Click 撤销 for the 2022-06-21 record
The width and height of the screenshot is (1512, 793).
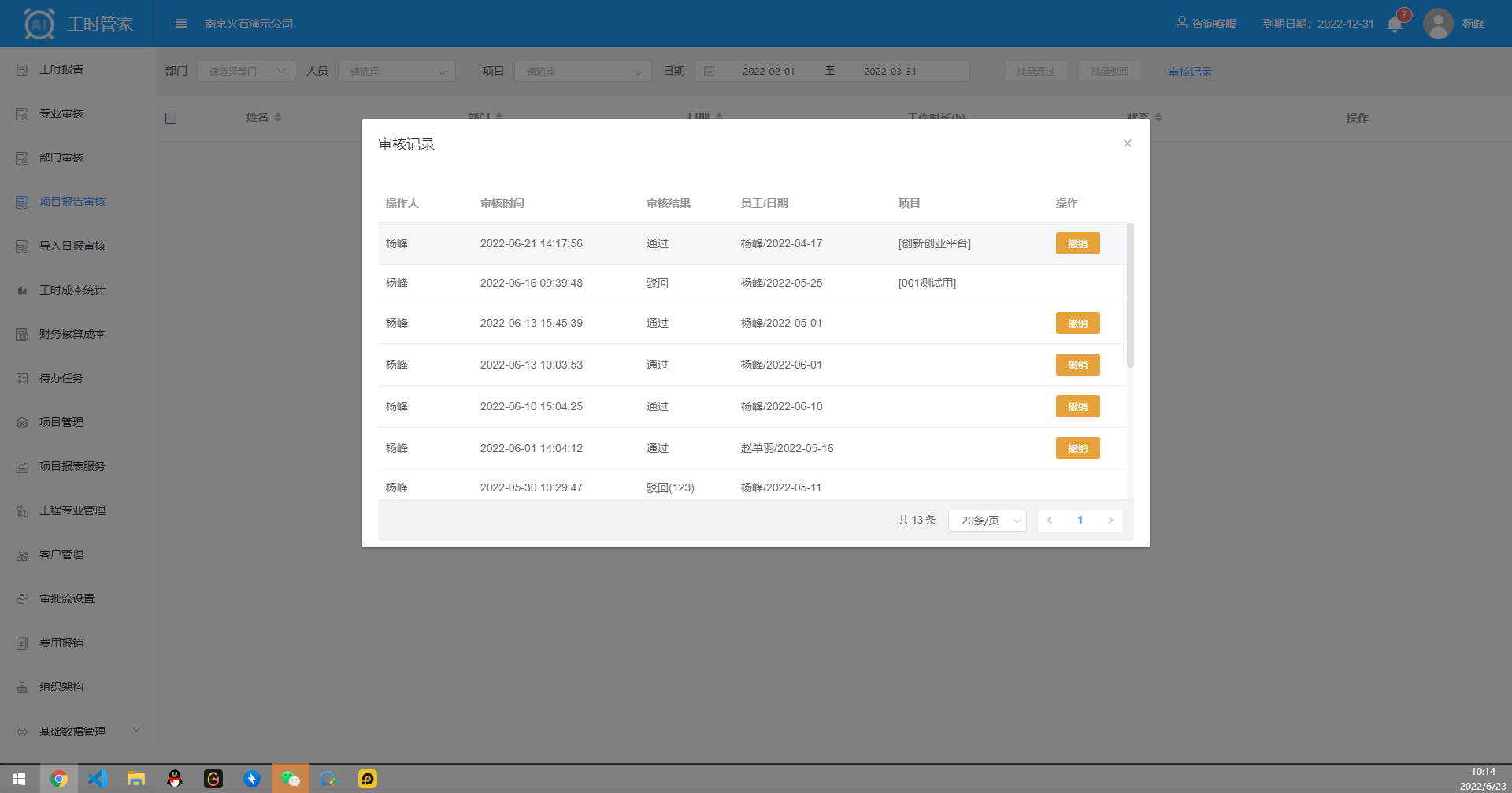[1077, 244]
